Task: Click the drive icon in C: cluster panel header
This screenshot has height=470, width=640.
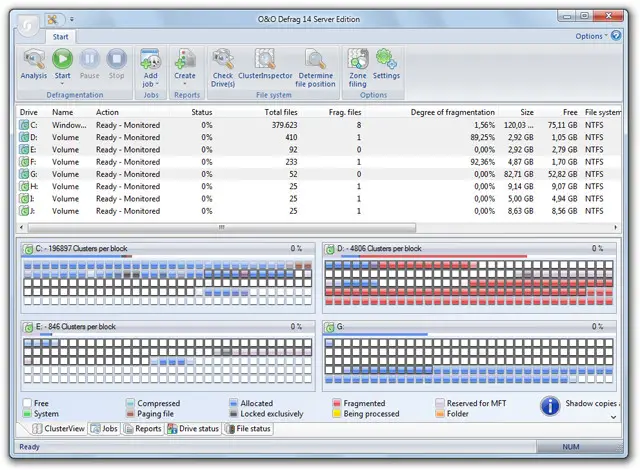Action: pyautogui.click(x=28, y=249)
